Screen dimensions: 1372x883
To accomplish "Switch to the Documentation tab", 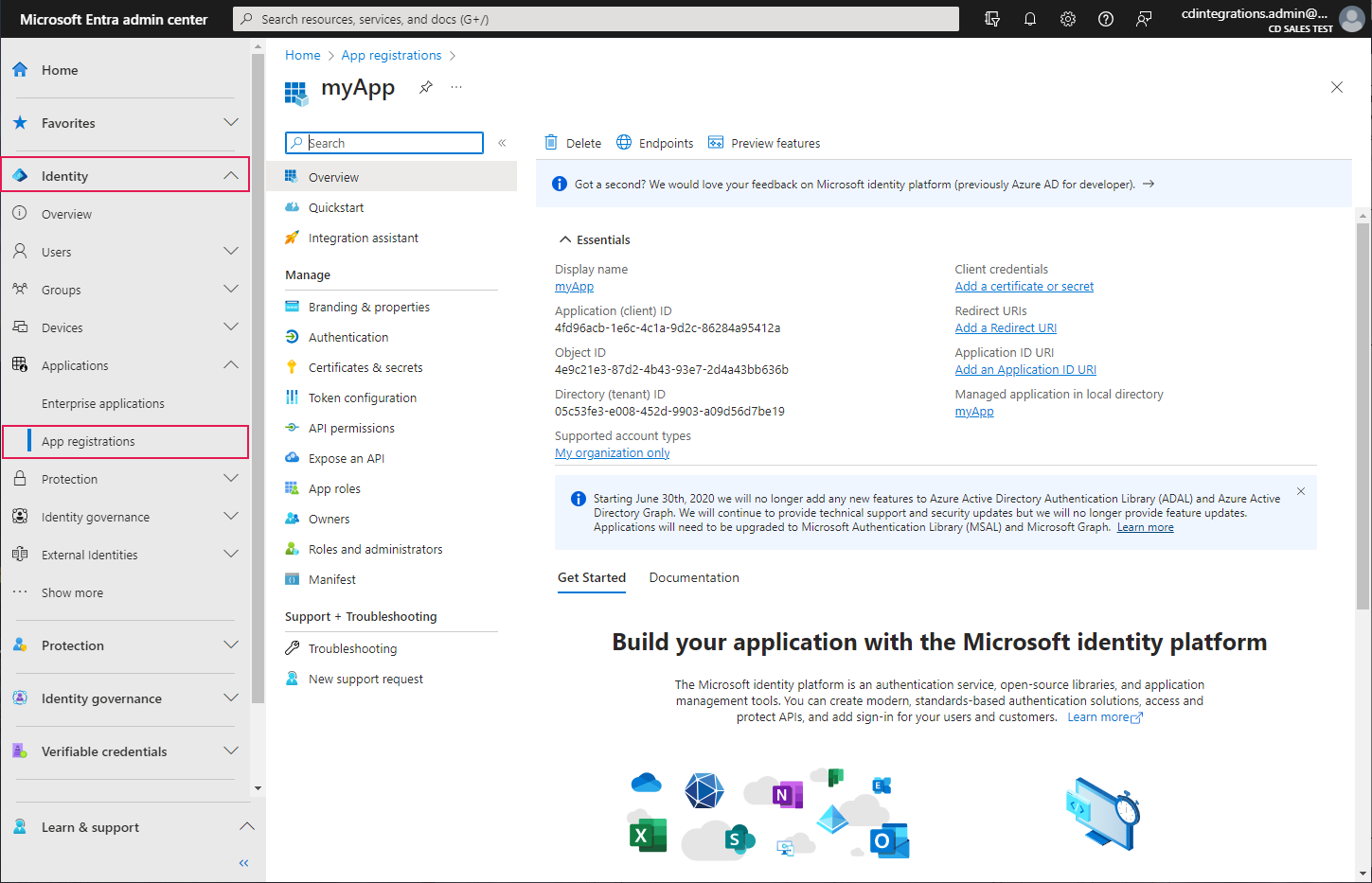I will (694, 577).
